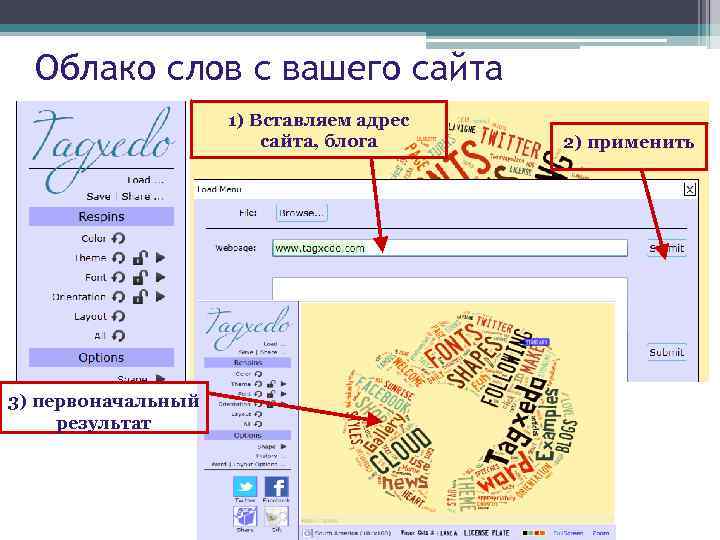Submit the Webpage address in Load Menu
This screenshot has height=540, width=720.
point(667,248)
